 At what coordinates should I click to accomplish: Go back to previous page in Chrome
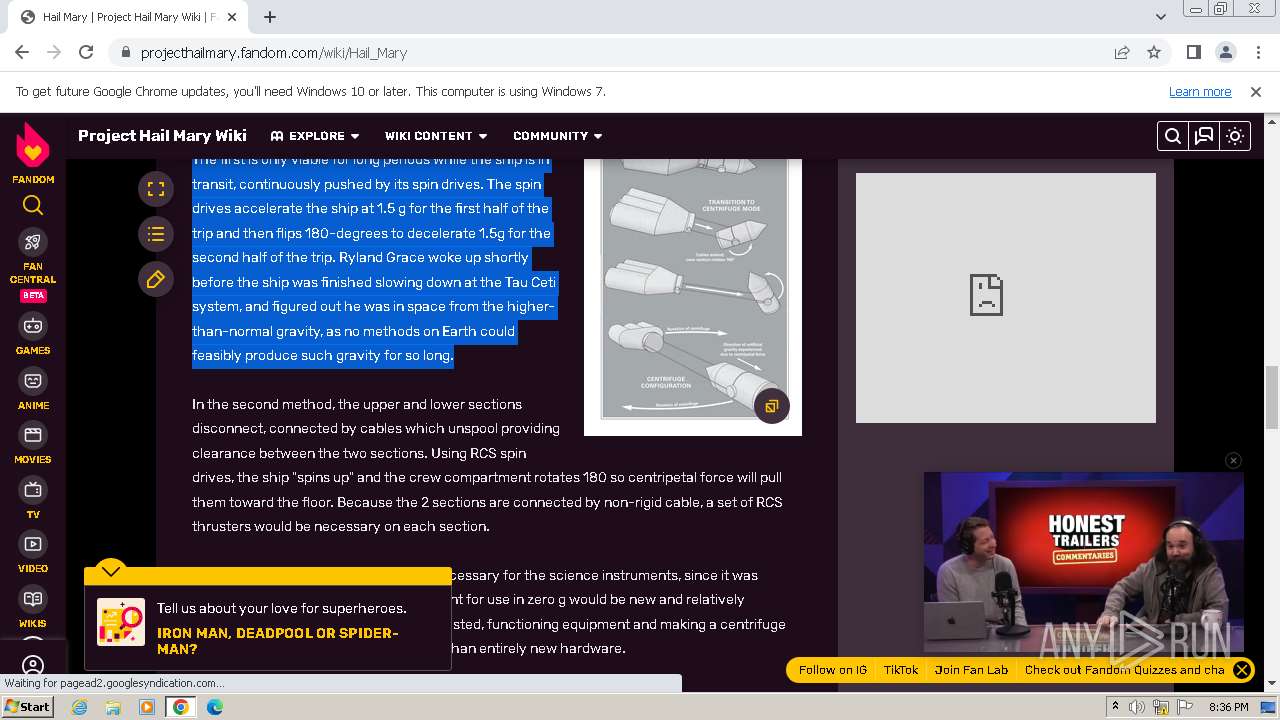click(22, 52)
